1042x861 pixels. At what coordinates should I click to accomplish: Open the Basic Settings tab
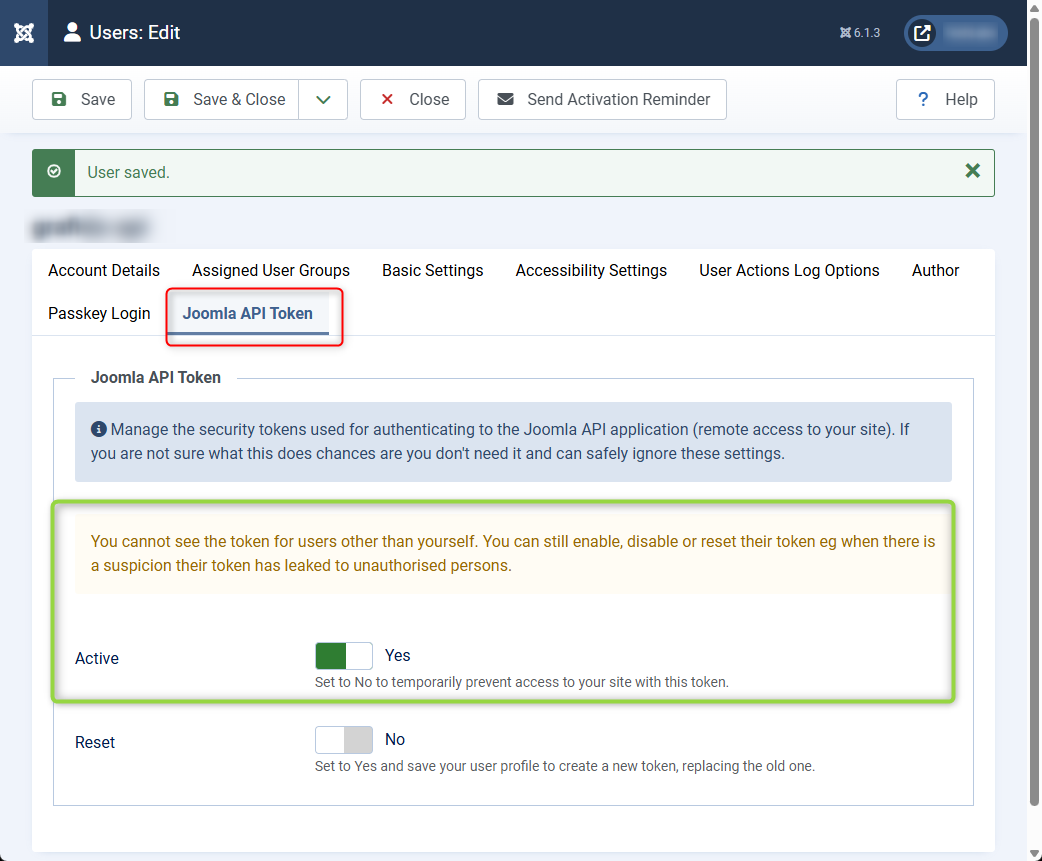[433, 270]
